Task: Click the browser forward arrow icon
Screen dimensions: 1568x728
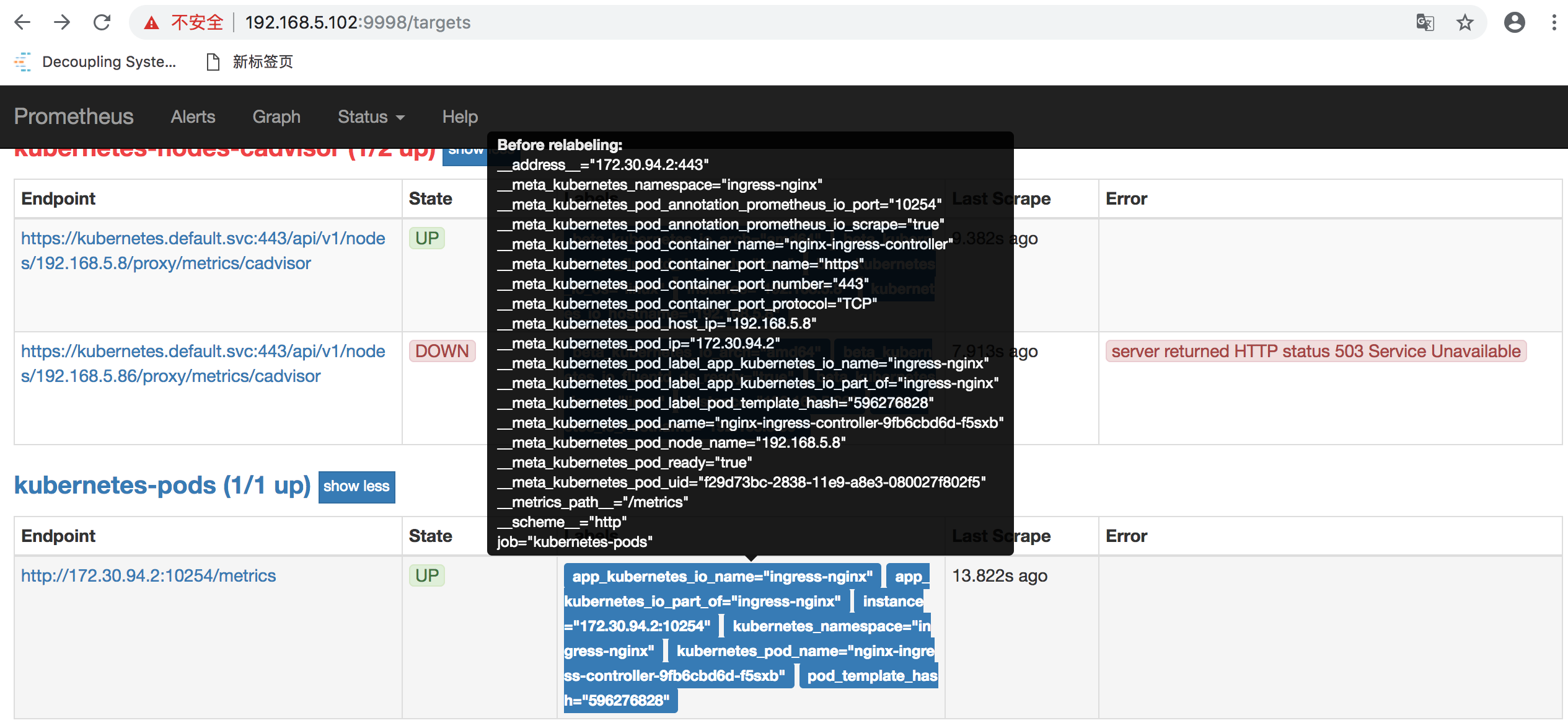Action: [62, 22]
